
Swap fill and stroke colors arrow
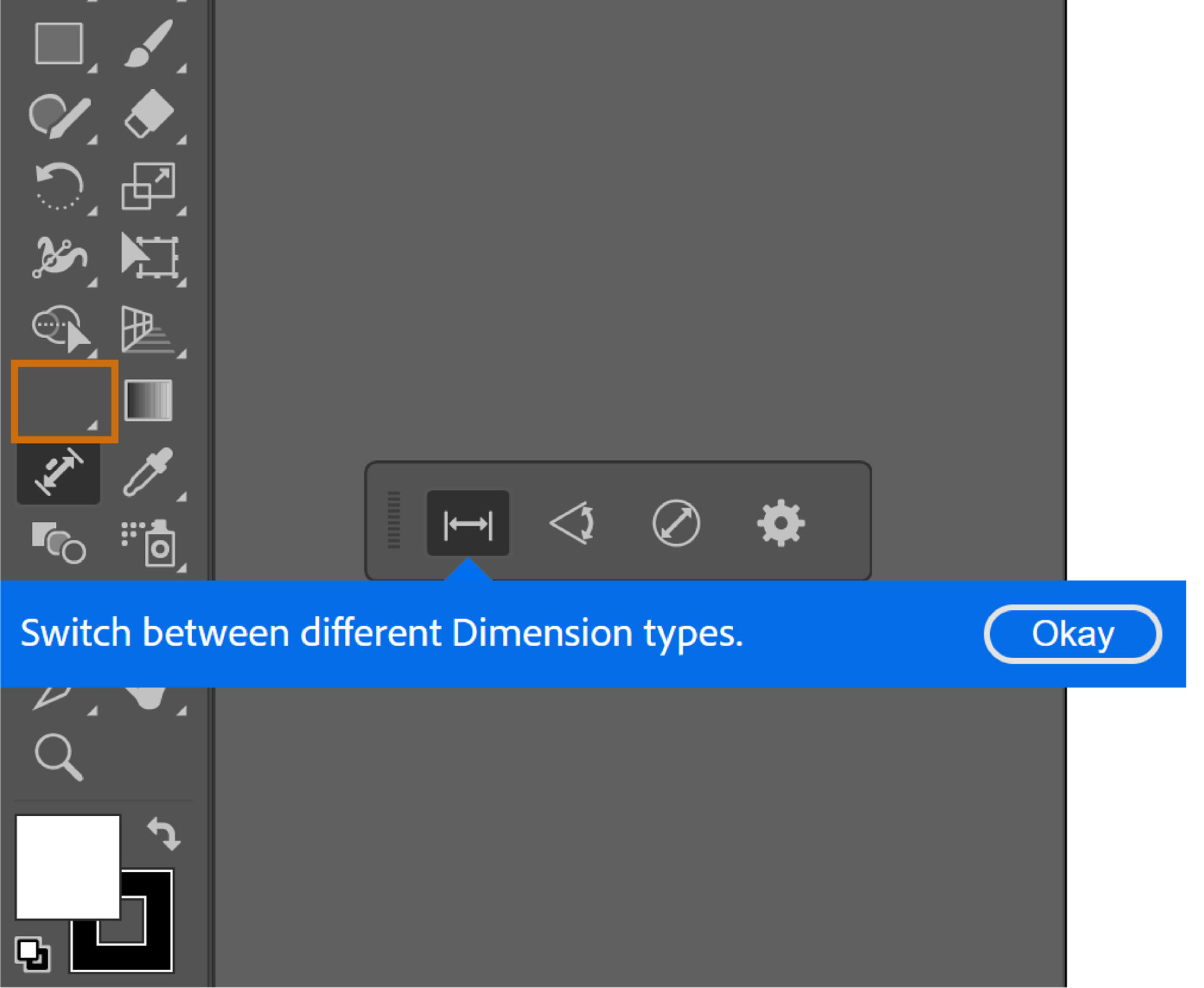click(x=164, y=834)
